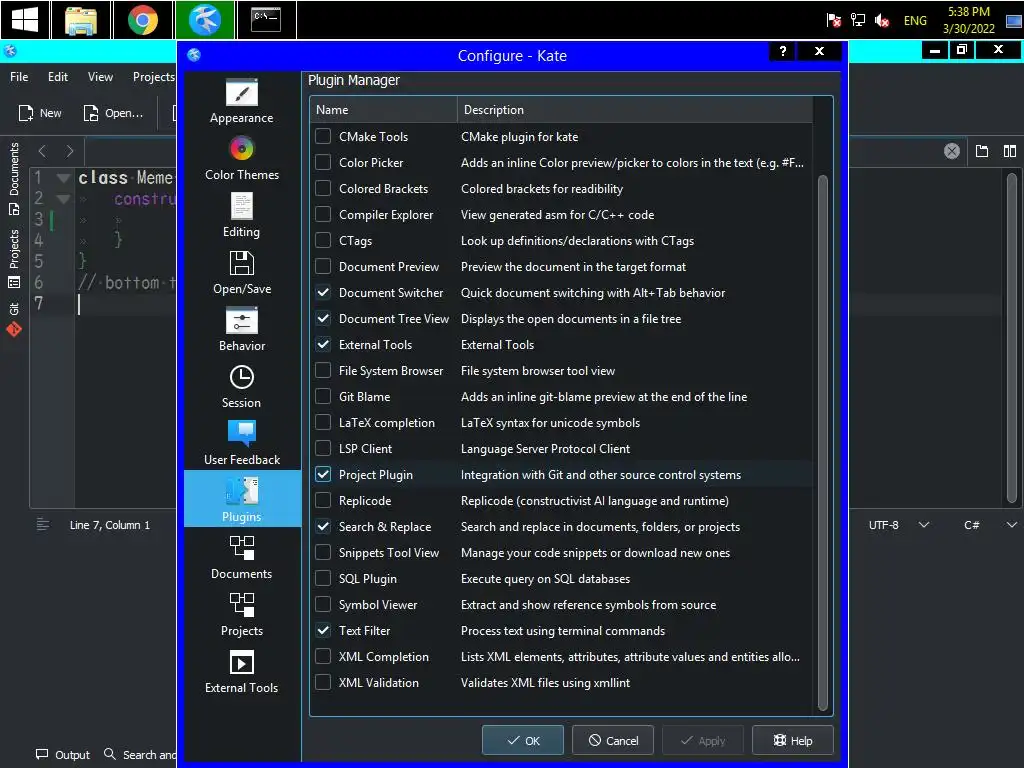1024x768 pixels.
Task: Open the Documents settings page
Action: coord(242,557)
